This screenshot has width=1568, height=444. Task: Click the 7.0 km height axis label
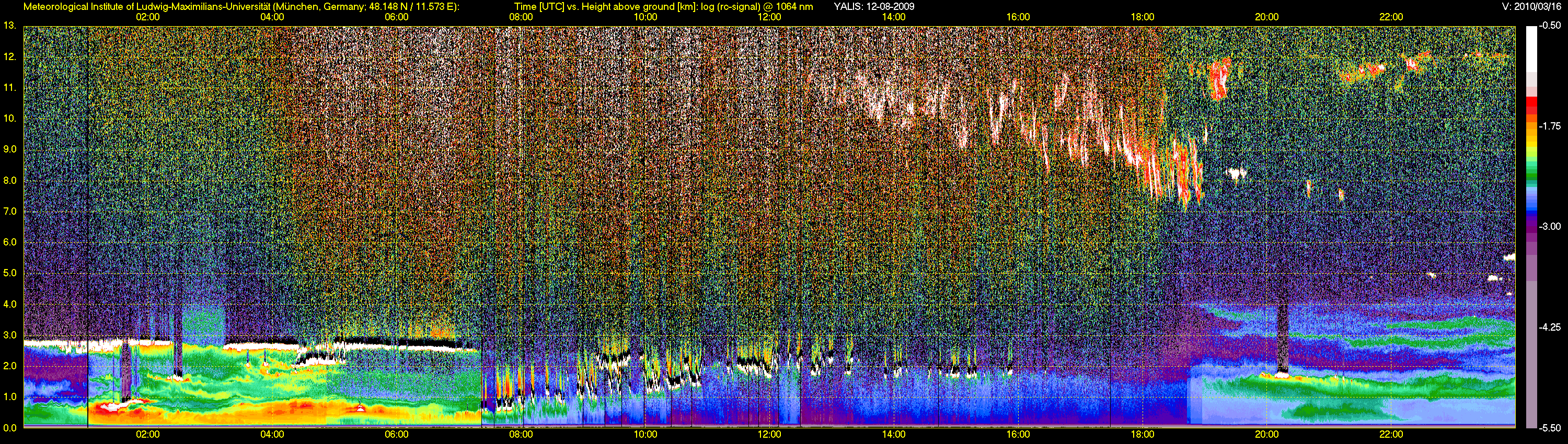point(10,212)
